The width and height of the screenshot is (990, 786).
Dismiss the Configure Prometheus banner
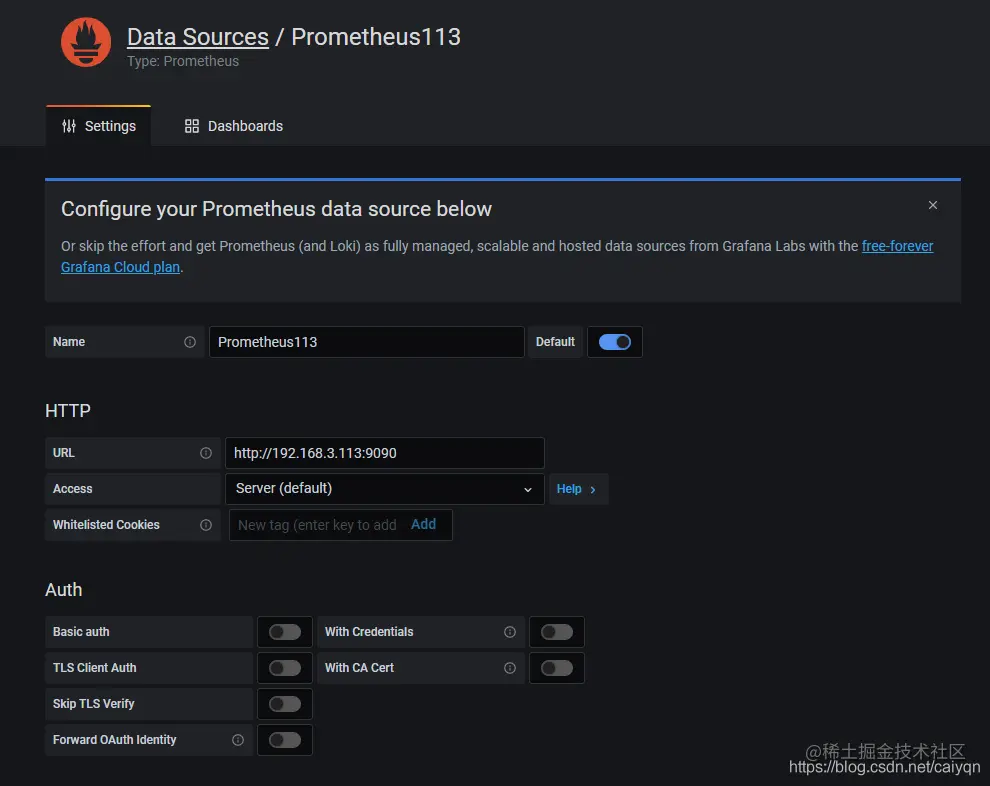(x=933, y=205)
